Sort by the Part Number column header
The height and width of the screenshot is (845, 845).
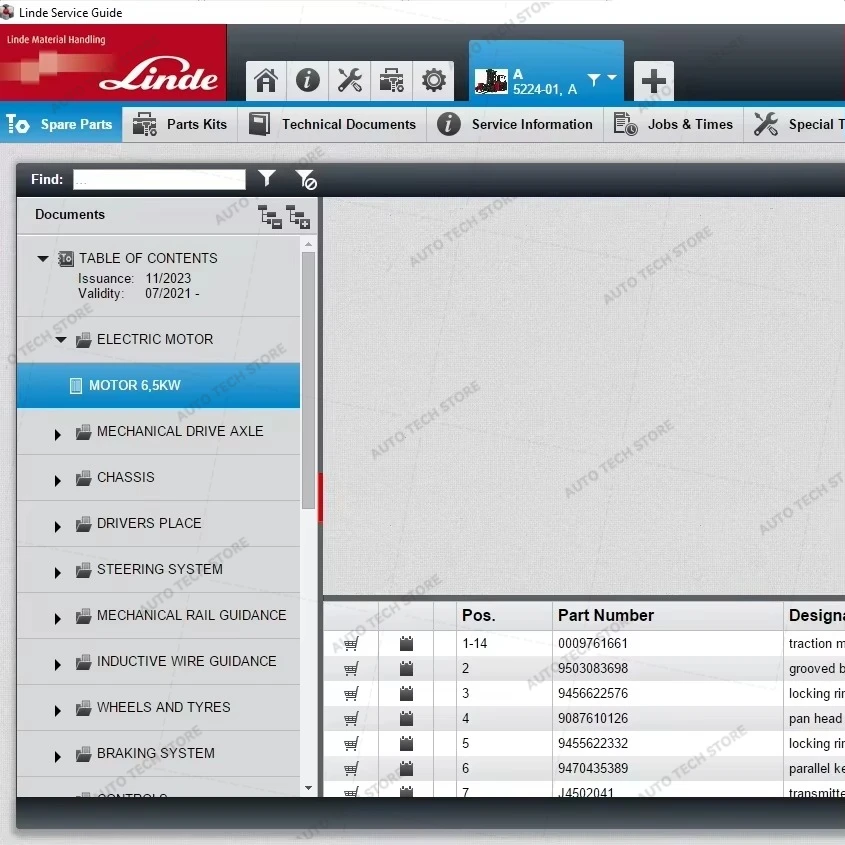(668, 615)
